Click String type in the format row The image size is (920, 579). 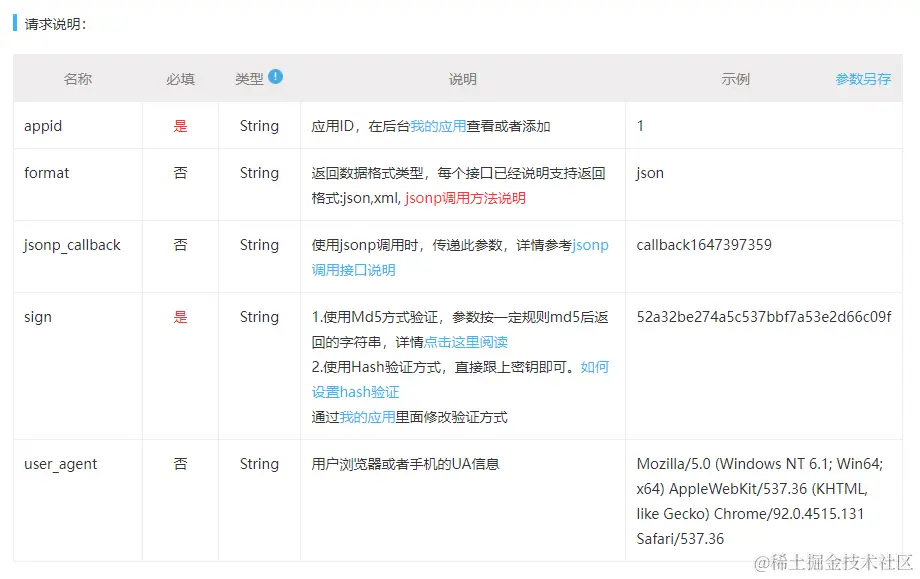259,173
